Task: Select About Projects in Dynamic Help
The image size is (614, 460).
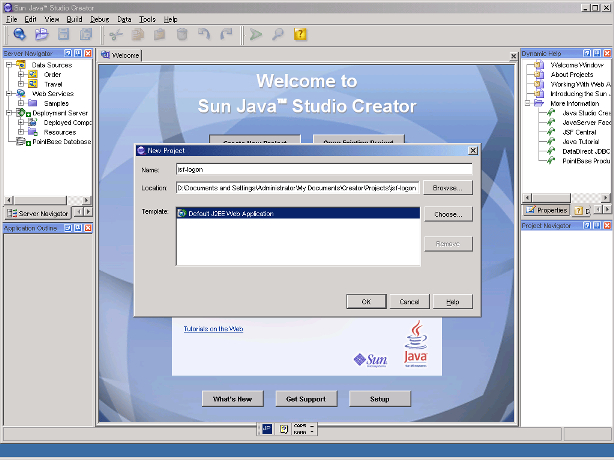Action: coord(571,74)
